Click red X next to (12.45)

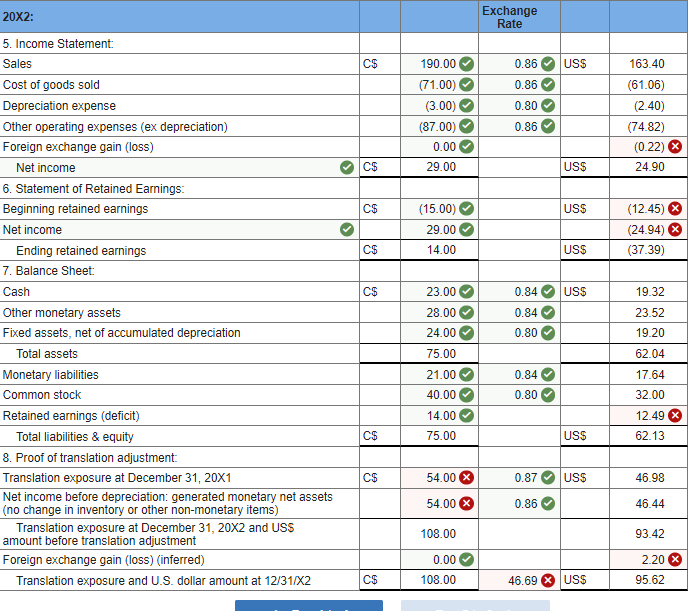(x=675, y=208)
